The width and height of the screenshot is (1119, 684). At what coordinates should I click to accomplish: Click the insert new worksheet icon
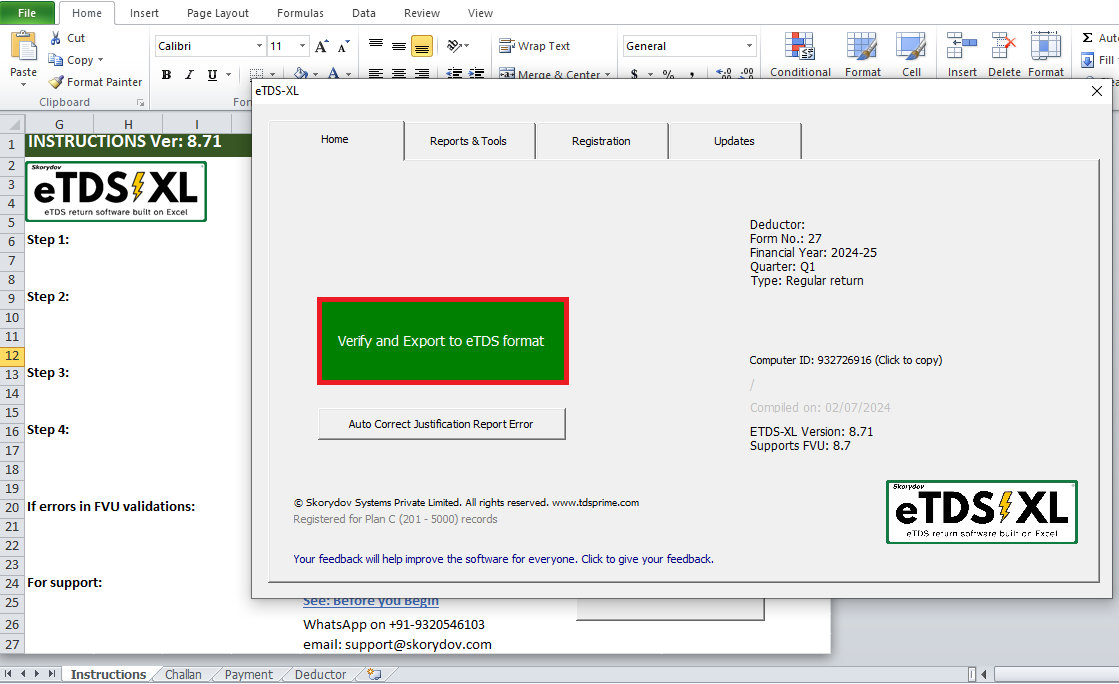(x=375, y=674)
